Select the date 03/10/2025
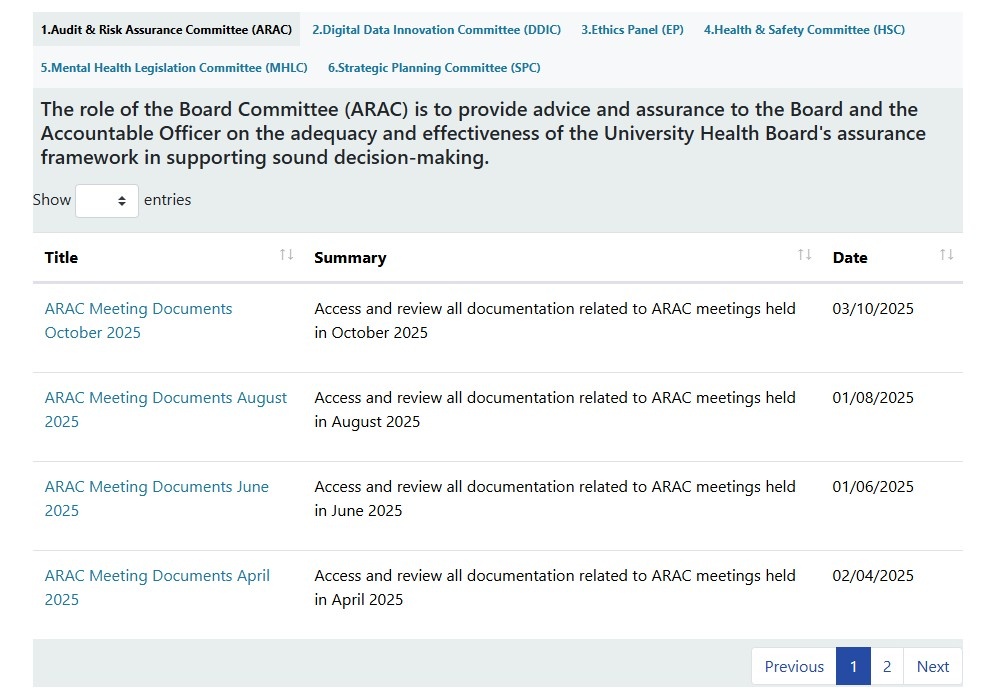The image size is (999, 699). [873, 308]
